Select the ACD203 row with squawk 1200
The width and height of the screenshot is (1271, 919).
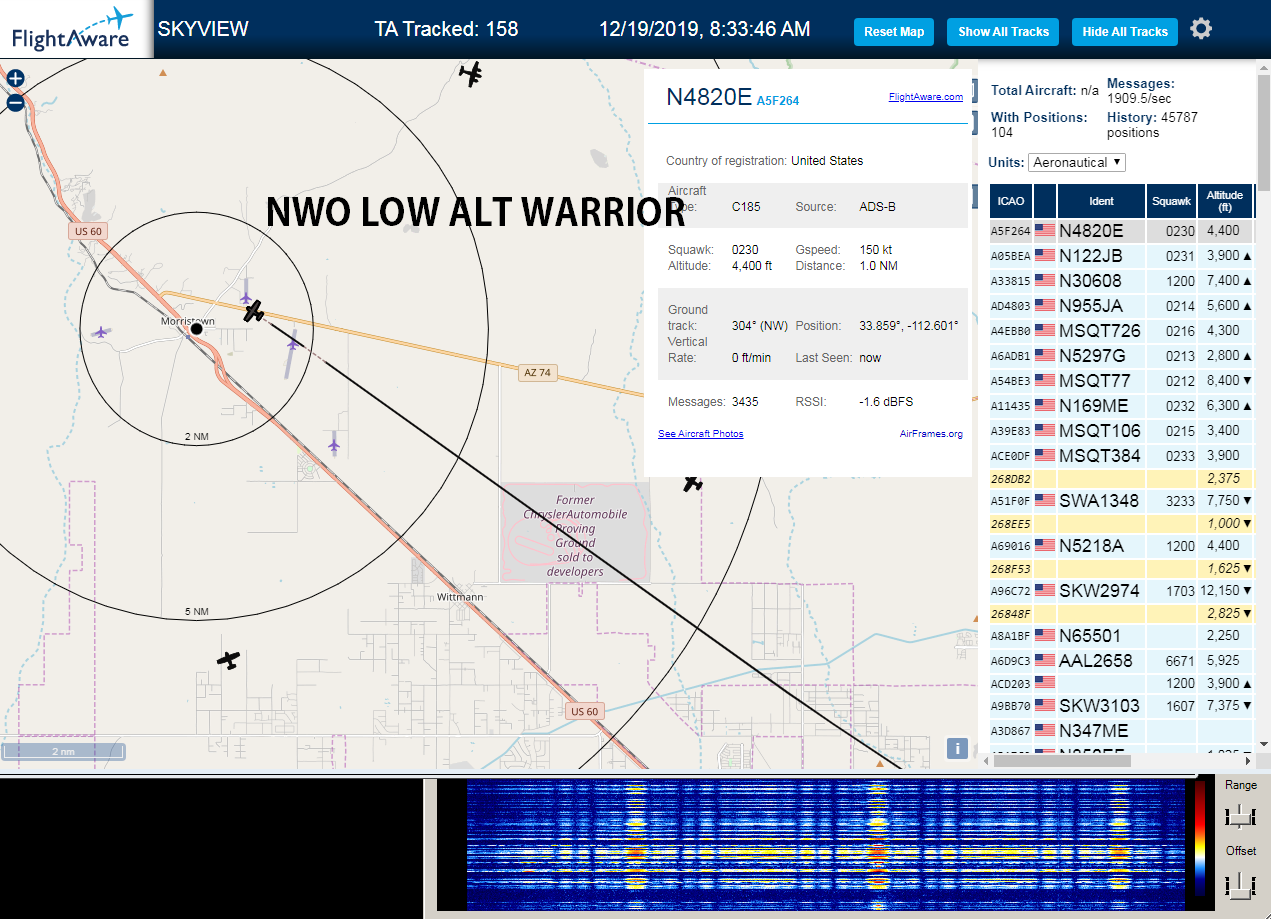click(1122, 683)
